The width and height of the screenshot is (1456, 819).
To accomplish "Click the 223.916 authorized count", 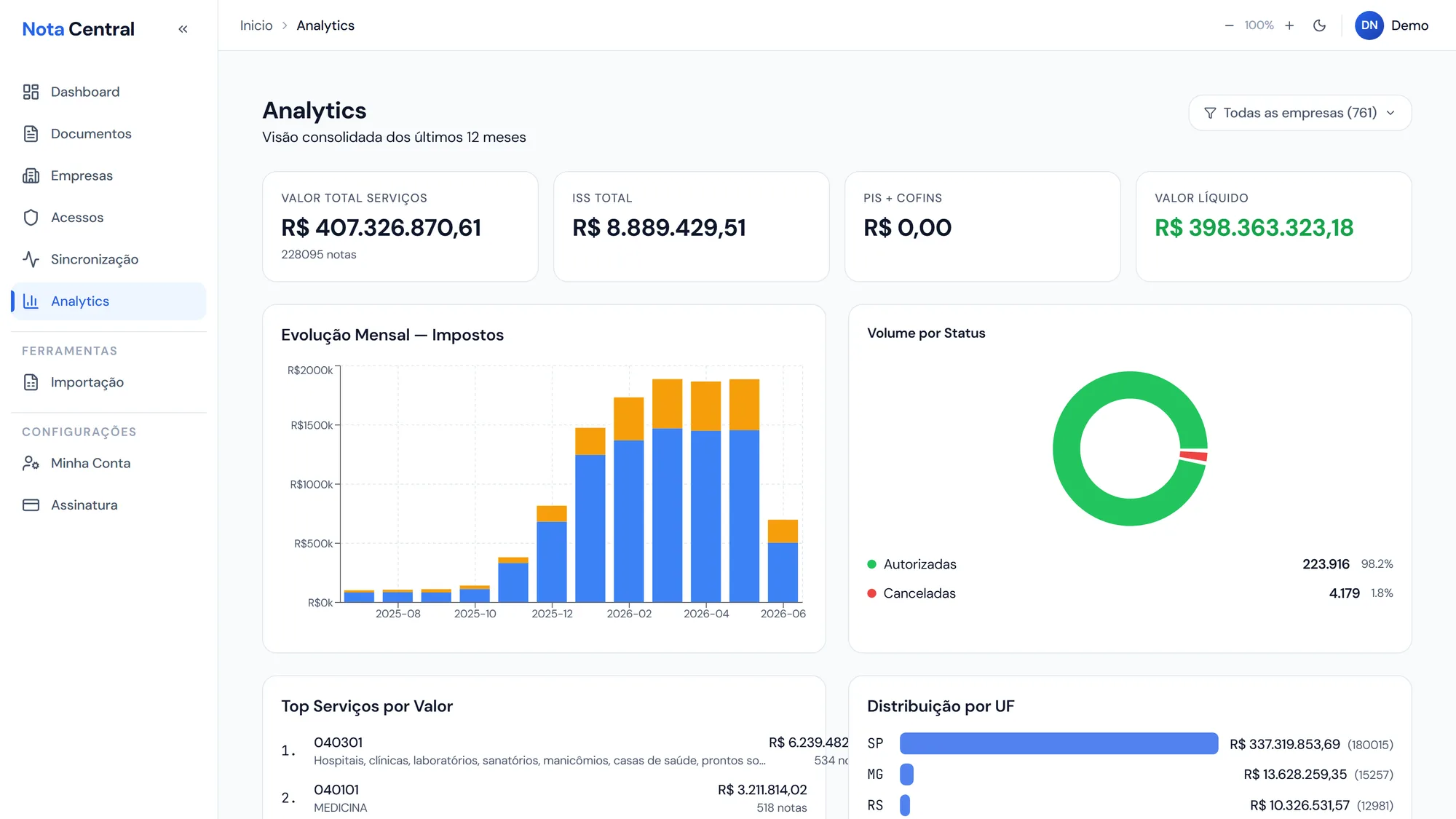I will pyautogui.click(x=1326, y=564).
